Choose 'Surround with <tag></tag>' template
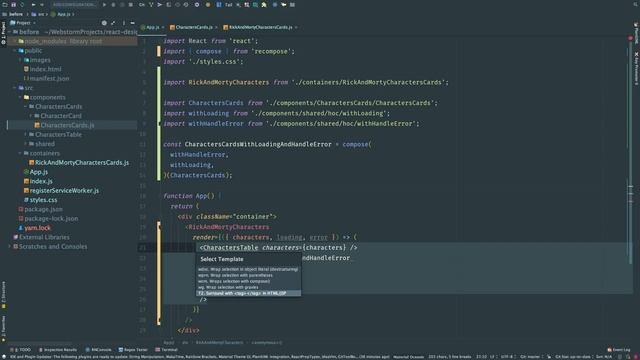 248,293
